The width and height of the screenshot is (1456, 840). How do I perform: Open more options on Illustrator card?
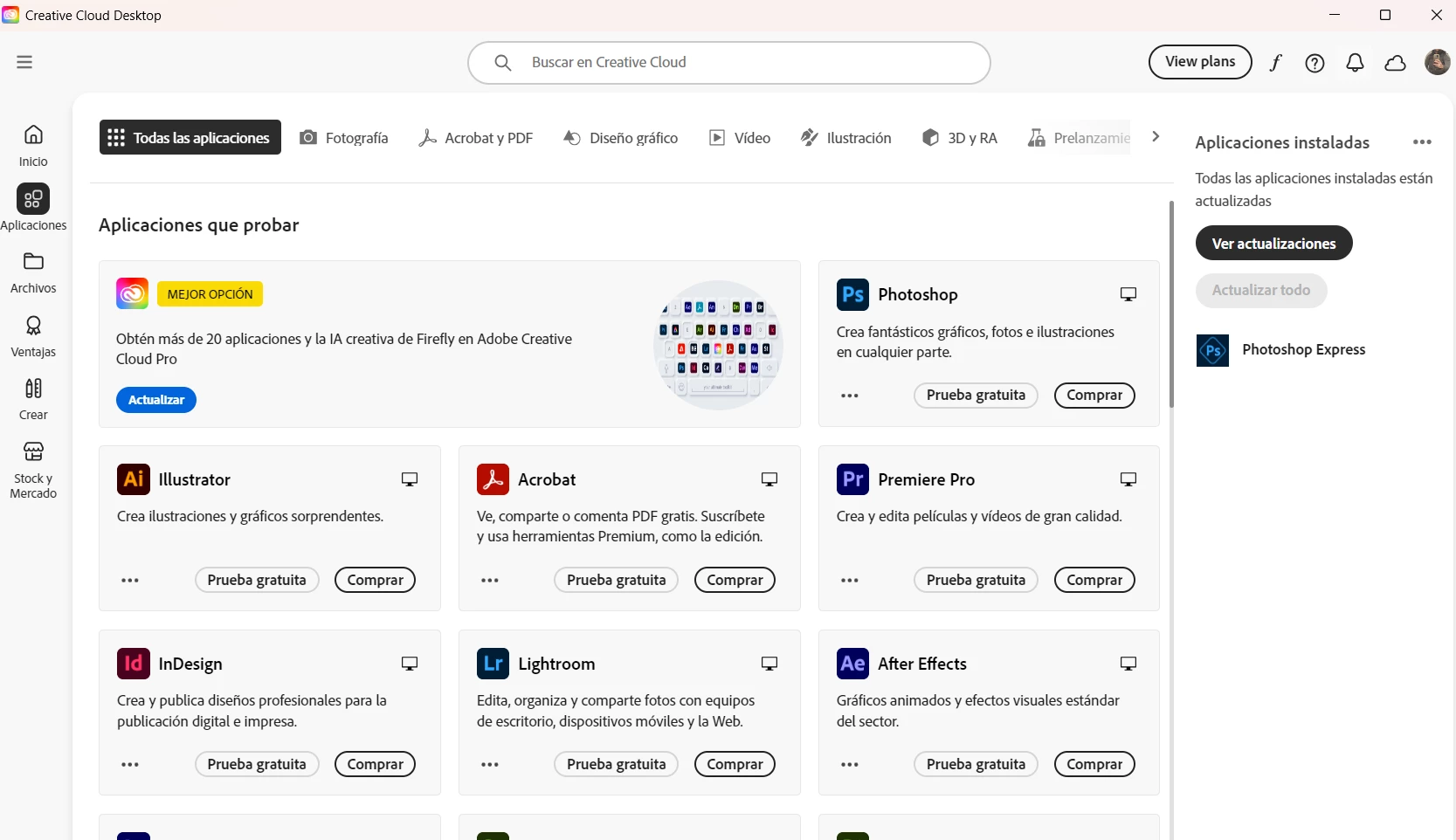tap(130, 581)
